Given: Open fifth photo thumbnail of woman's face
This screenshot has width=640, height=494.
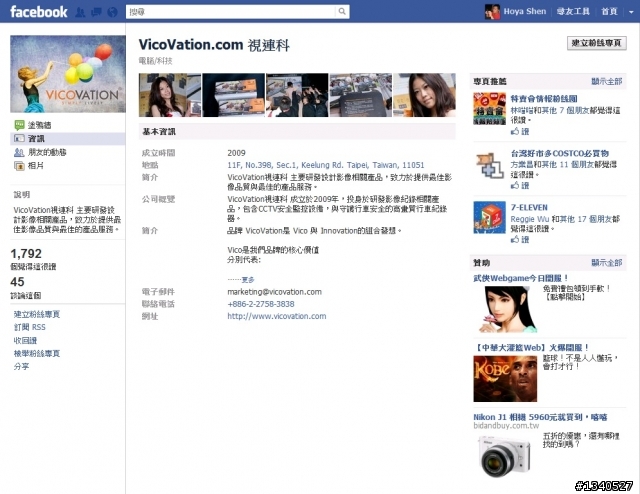Looking at the screenshot, I should (424, 95).
